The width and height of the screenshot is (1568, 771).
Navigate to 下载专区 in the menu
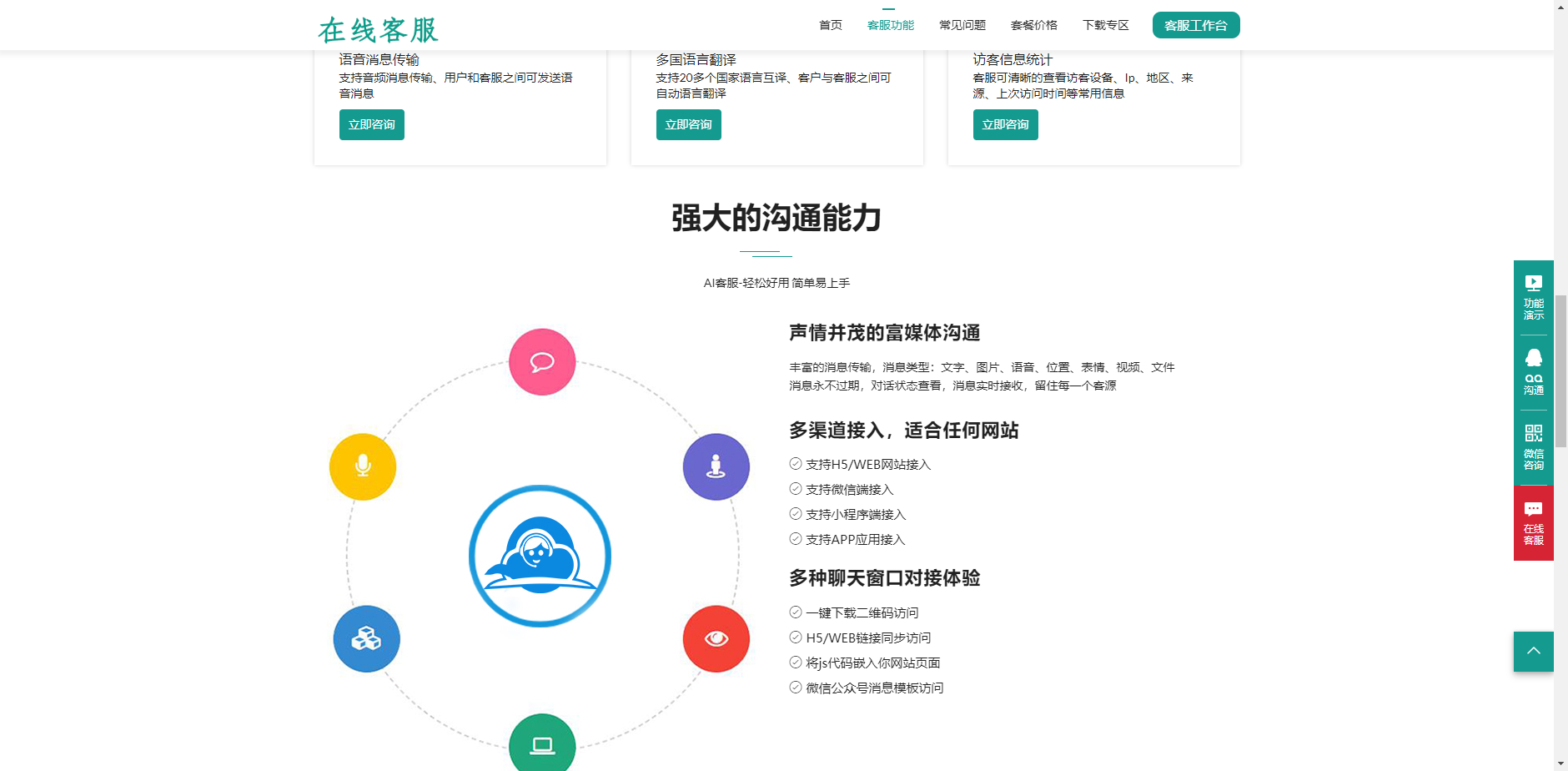(1105, 25)
